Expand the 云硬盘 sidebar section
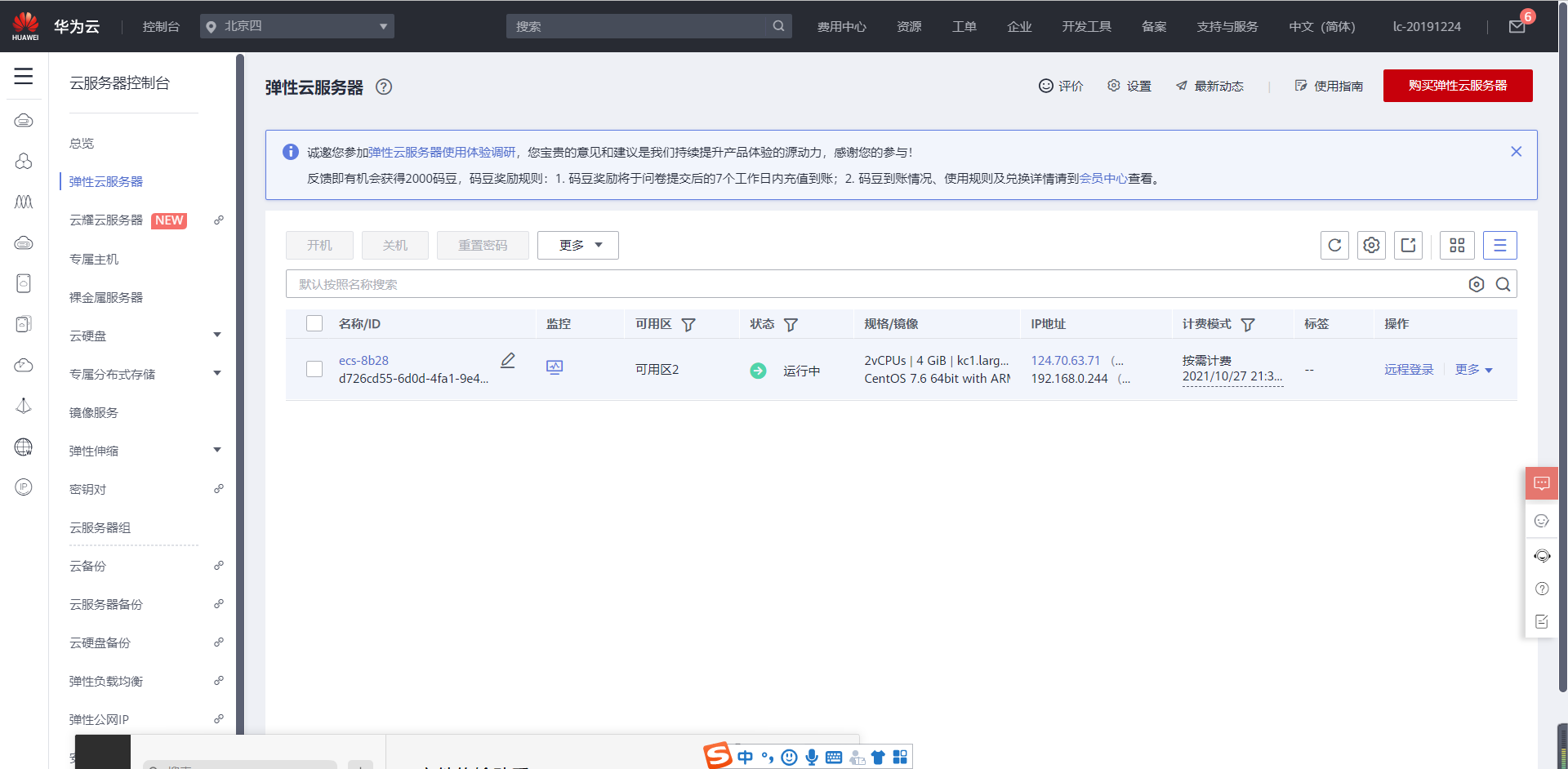The height and width of the screenshot is (769, 1568). point(217,336)
